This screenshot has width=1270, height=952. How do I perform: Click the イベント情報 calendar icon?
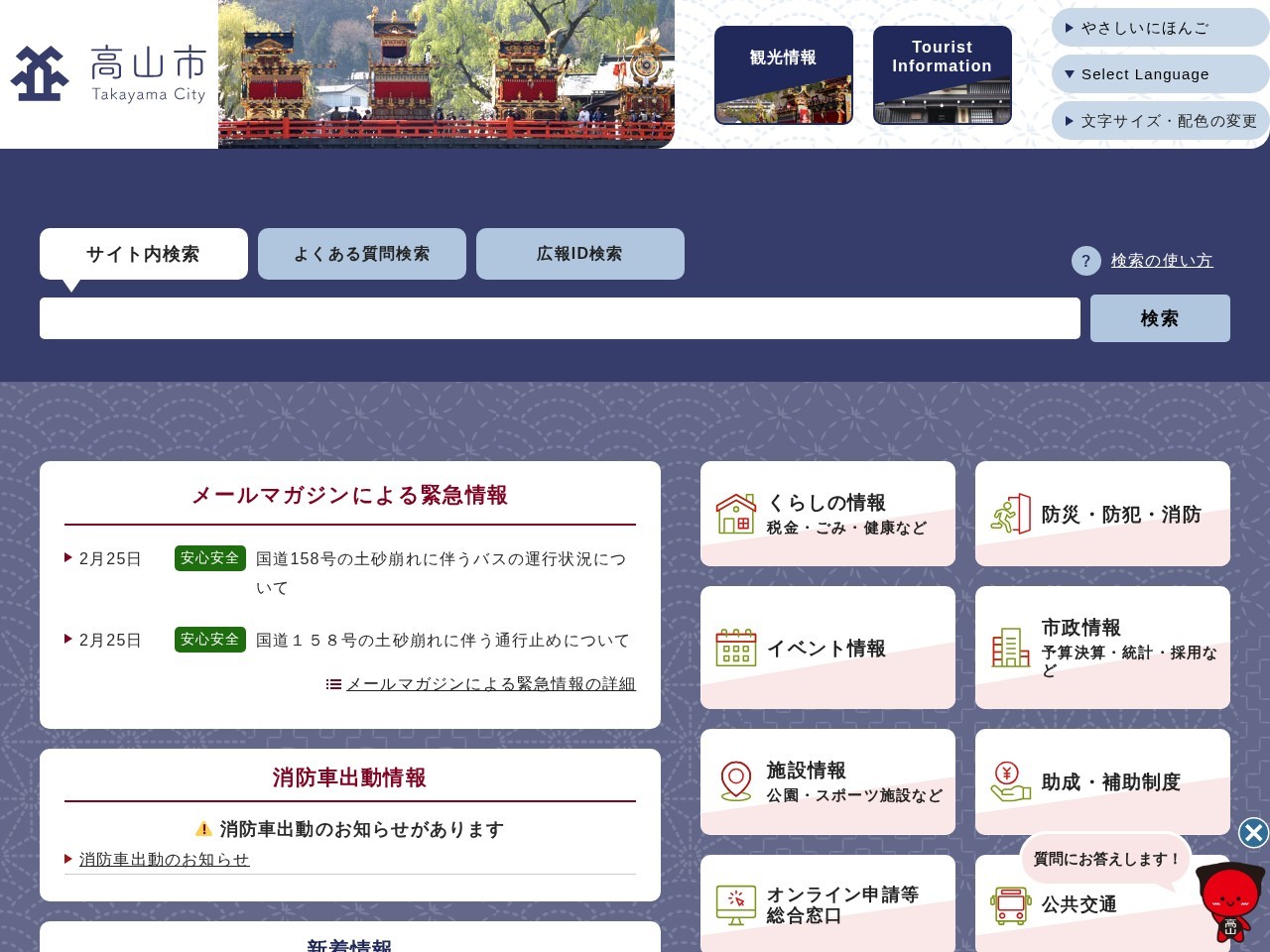735,647
